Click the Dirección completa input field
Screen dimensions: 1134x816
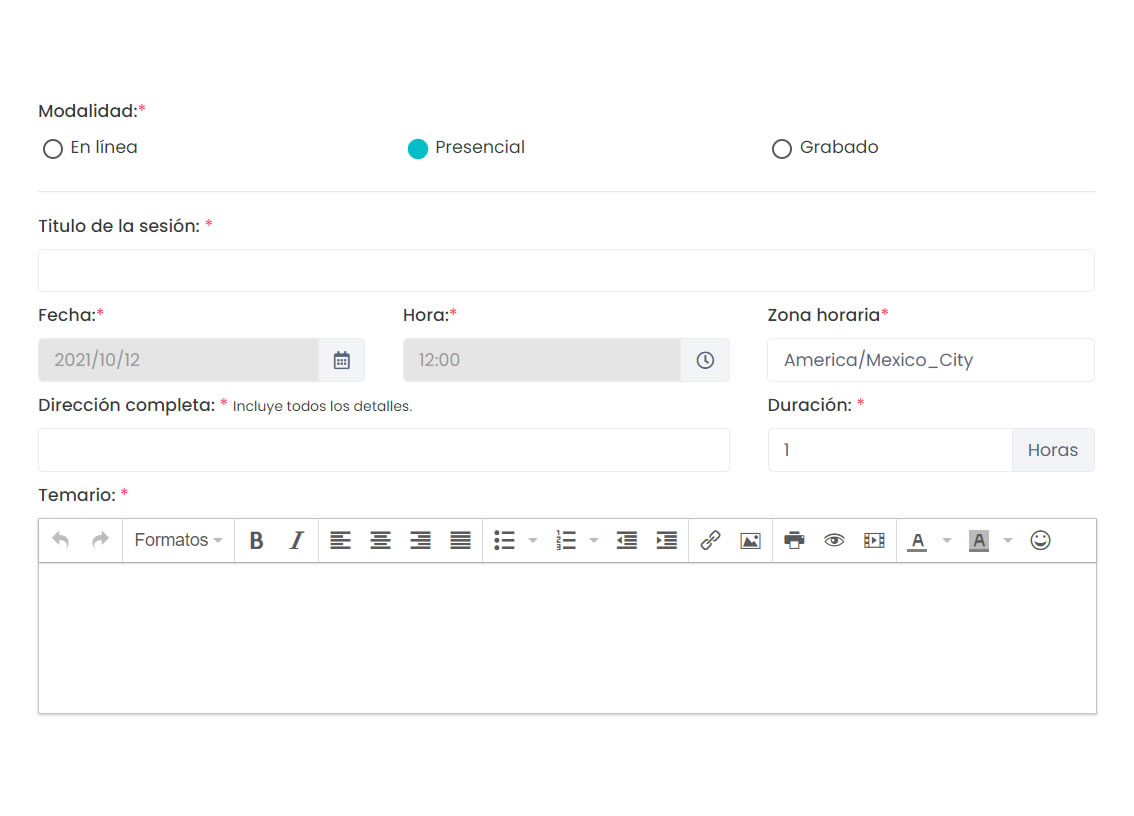(384, 450)
